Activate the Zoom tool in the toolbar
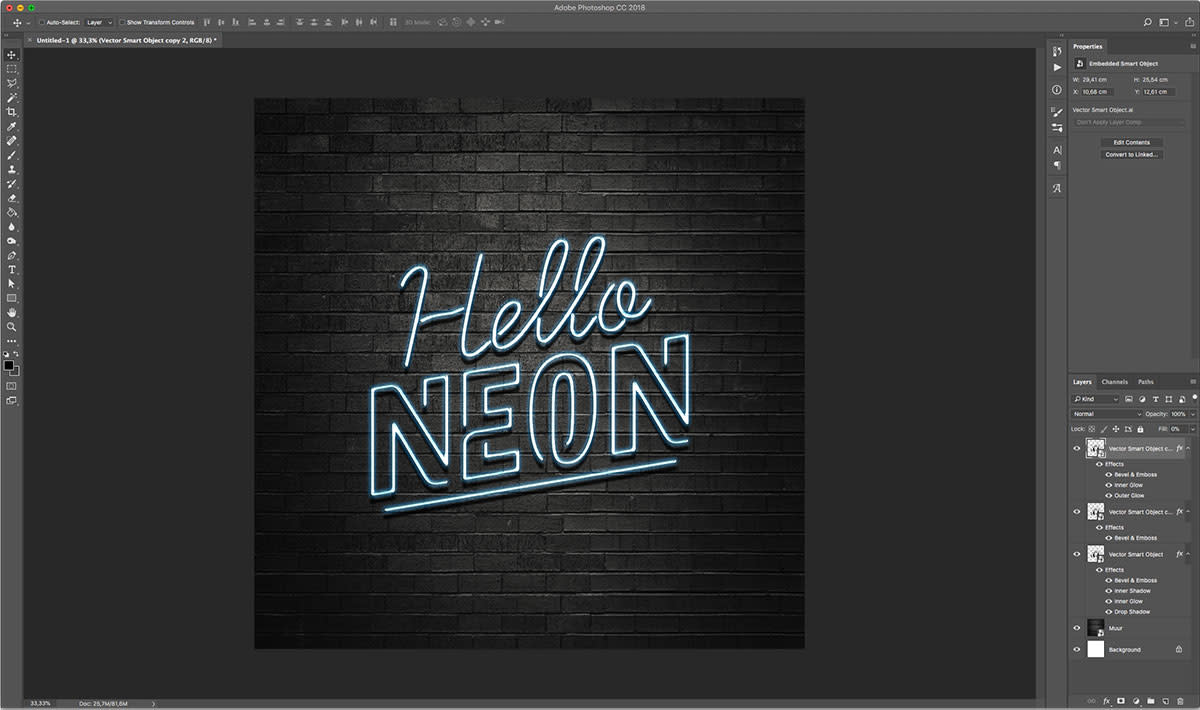 12,326
